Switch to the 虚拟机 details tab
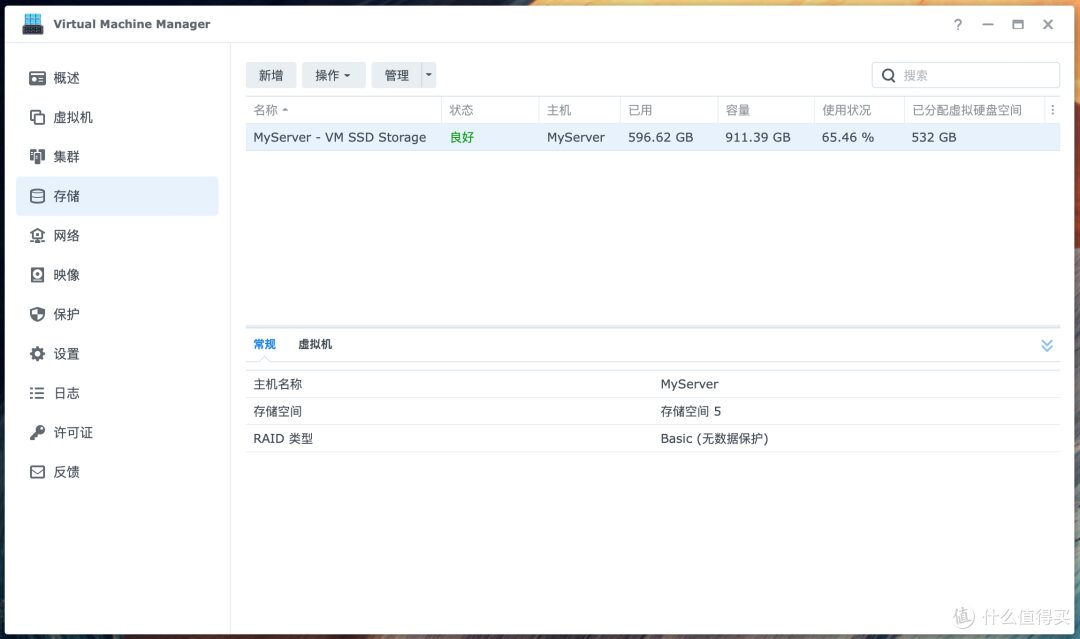This screenshot has width=1080, height=639. pyautogui.click(x=314, y=343)
